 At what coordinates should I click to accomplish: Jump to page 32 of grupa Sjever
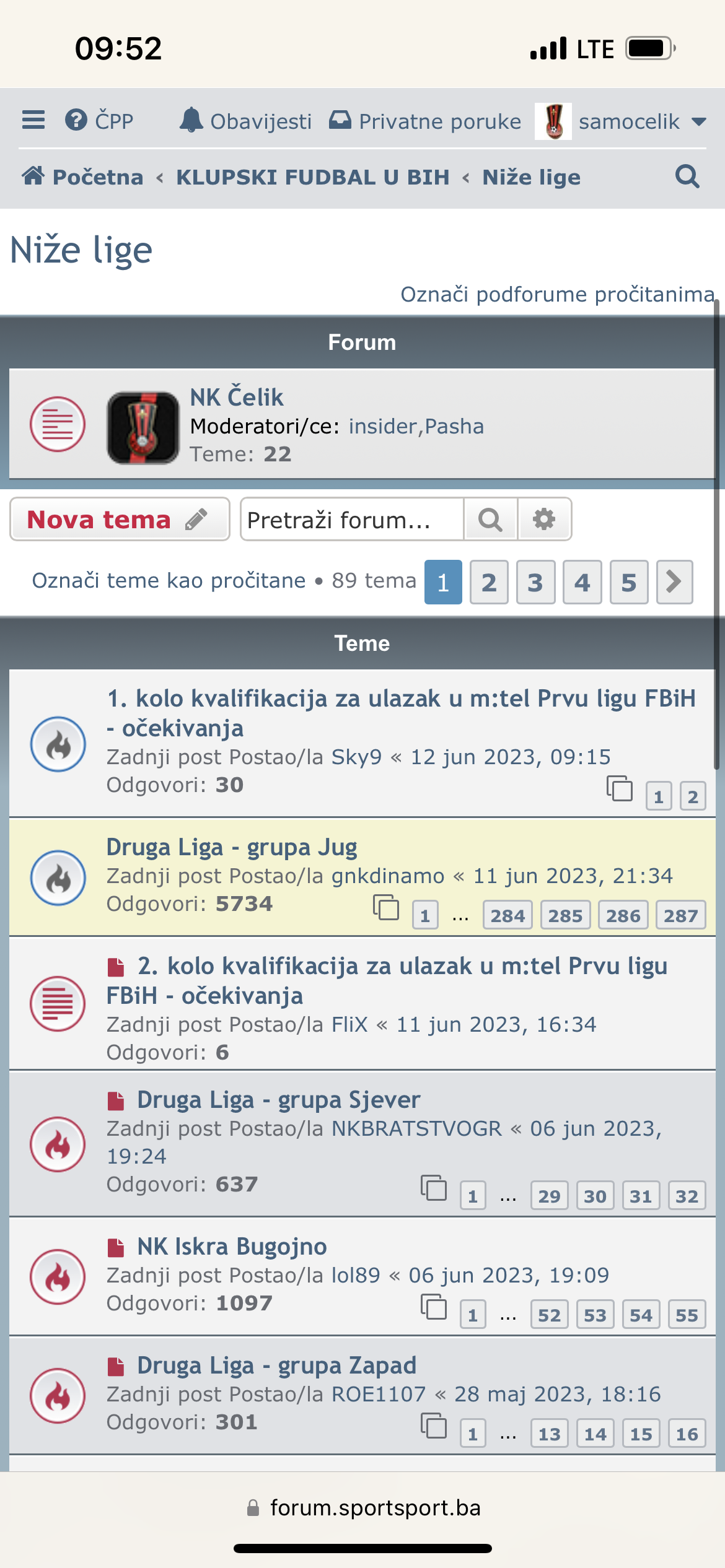(687, 1195)
